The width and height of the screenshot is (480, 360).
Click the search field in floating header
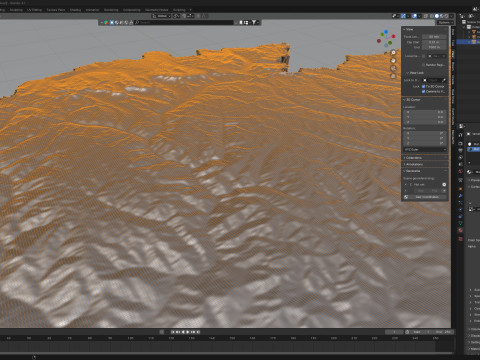[x=184, y=22]
